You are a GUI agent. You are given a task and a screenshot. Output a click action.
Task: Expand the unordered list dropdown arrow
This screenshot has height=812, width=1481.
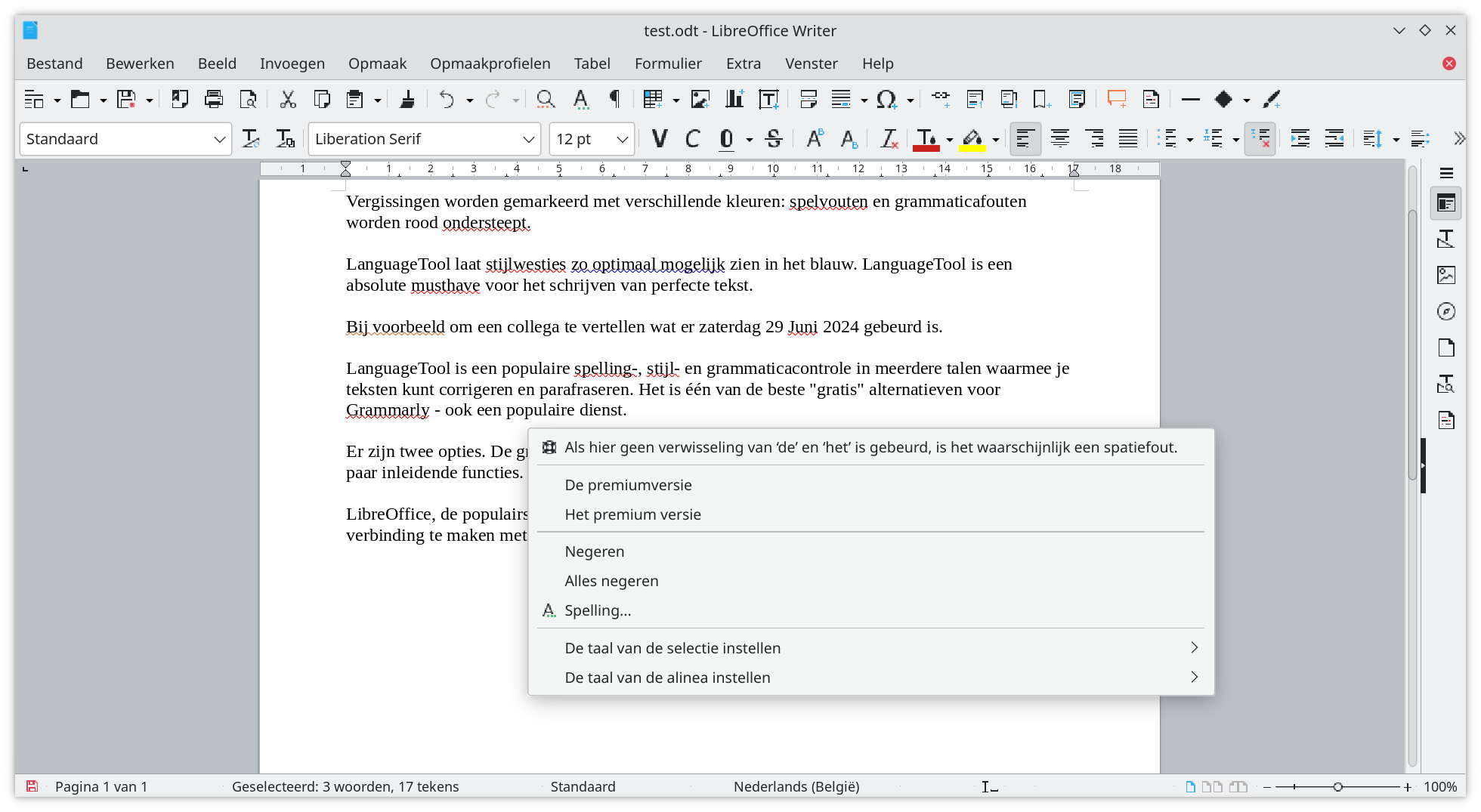1190,140
